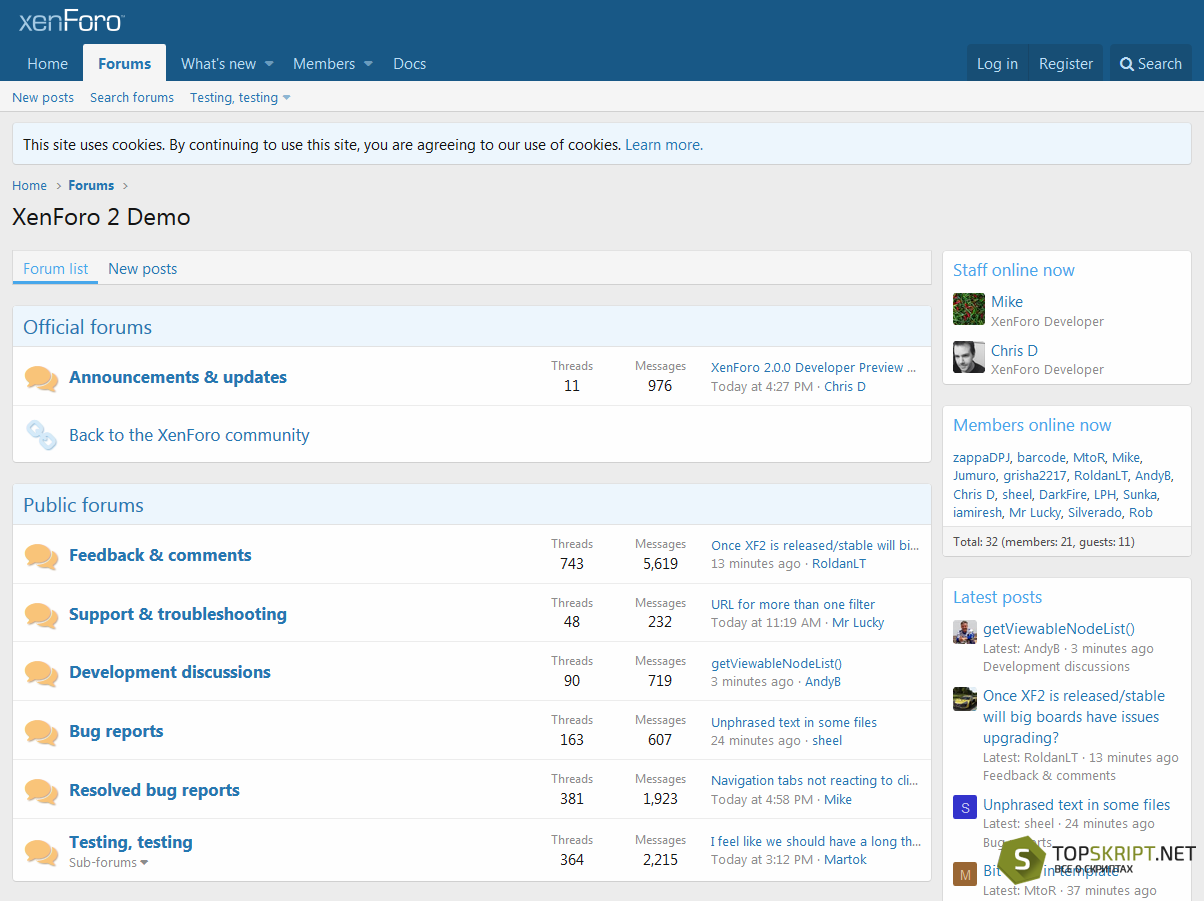Open zappaDPJ in Members online now
This screenshot has height=901, width=1204.
point(981,458)
